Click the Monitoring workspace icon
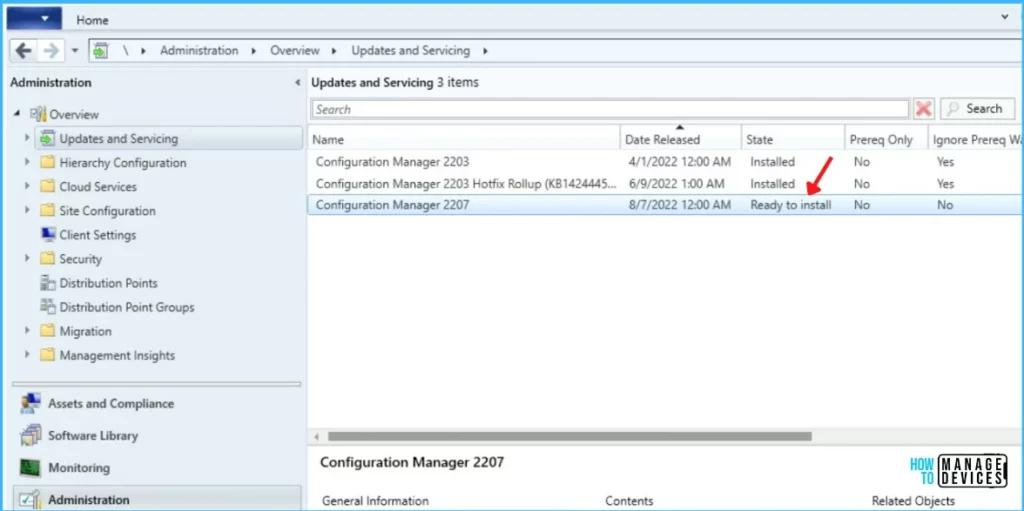This screenshot has width=1024, height=511. 31,468
